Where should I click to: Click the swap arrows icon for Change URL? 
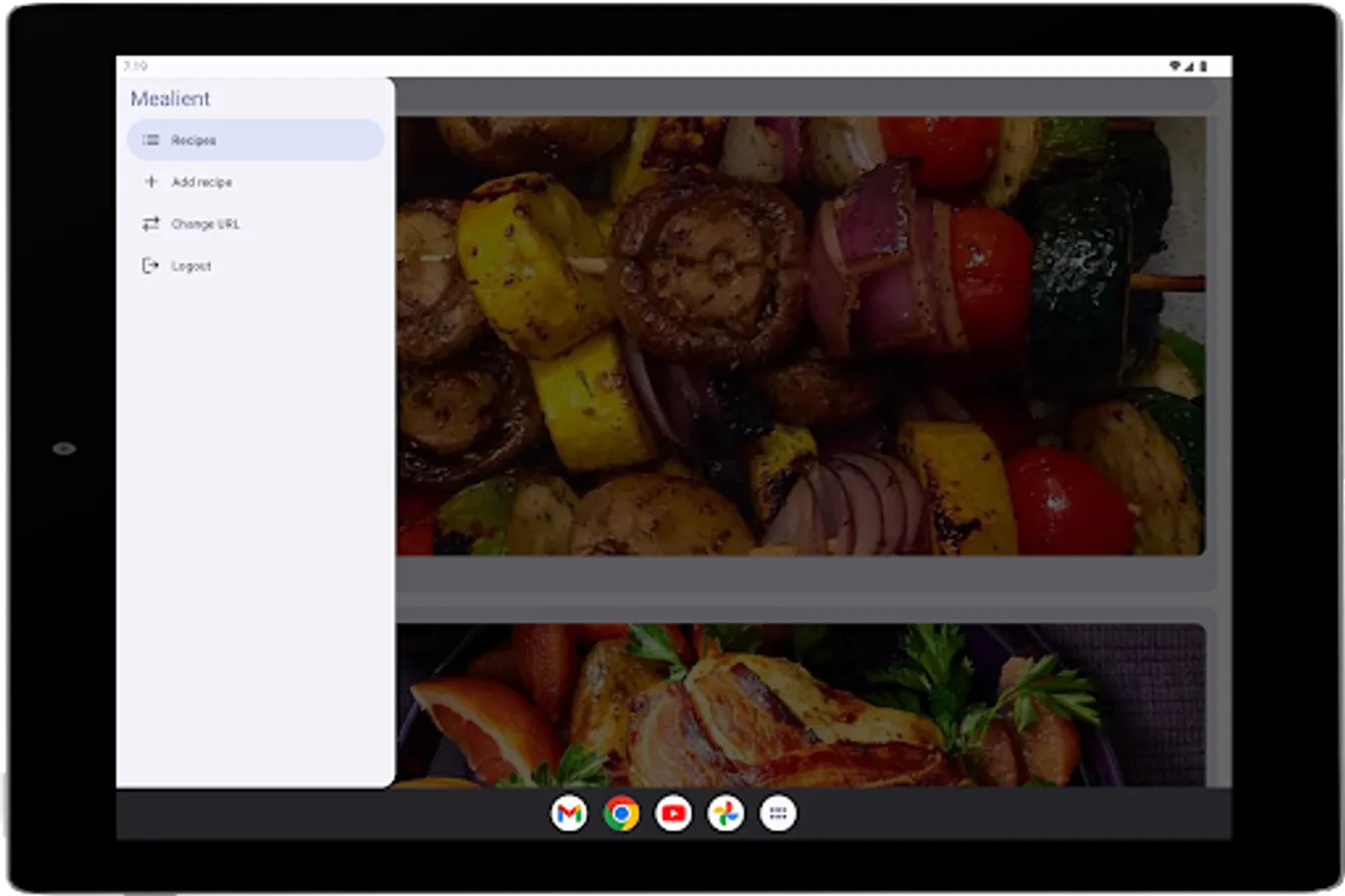[151, 224]
